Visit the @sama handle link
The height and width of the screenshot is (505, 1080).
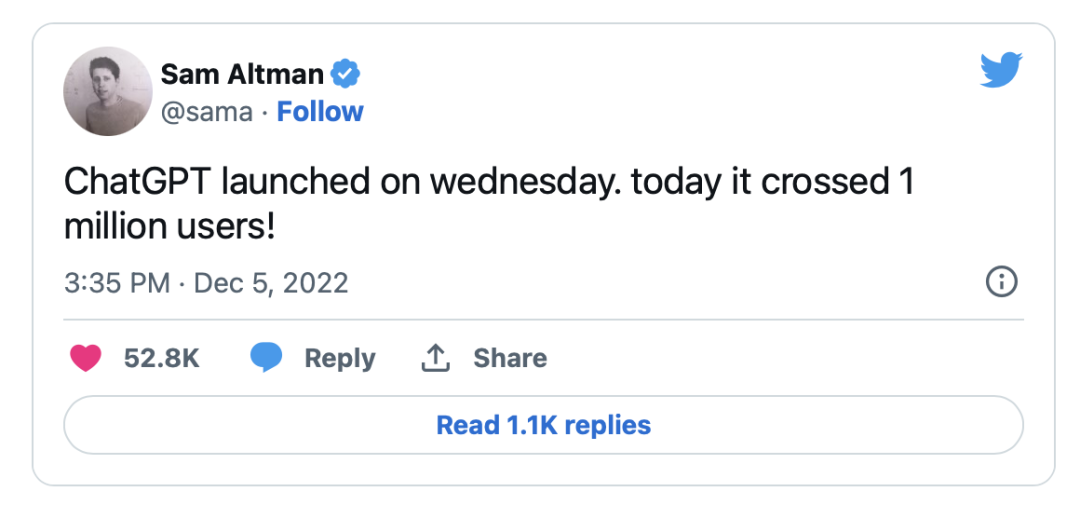(x=206, y=112)
